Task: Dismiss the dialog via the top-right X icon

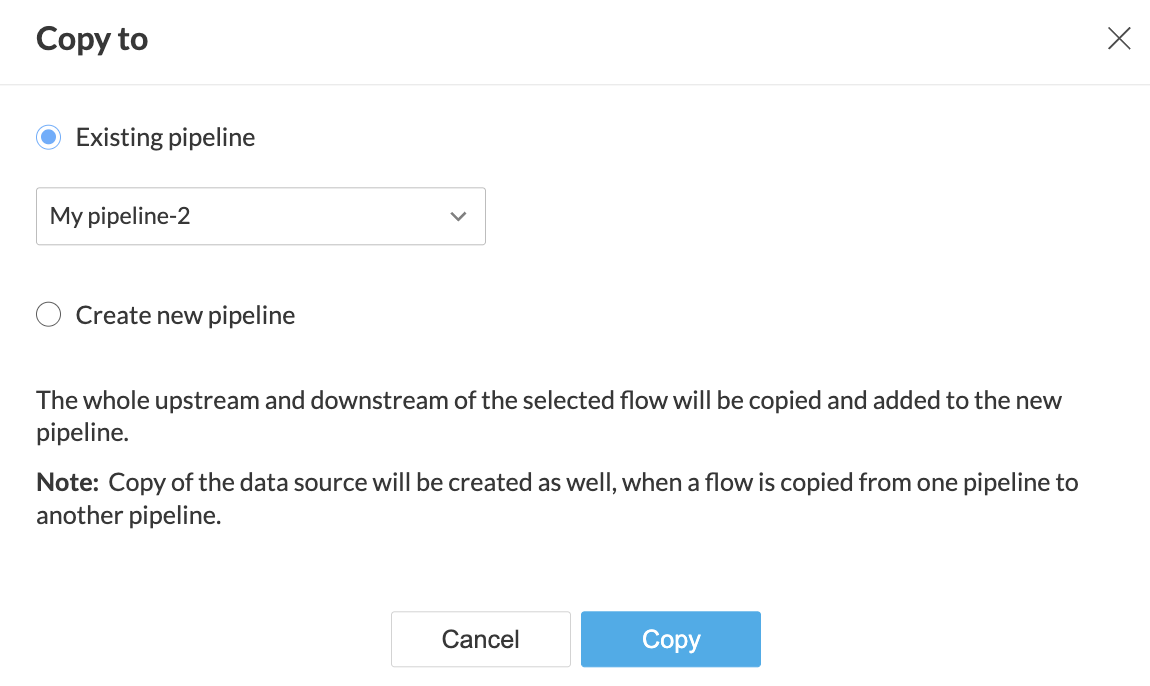Action: (1119, 39)
